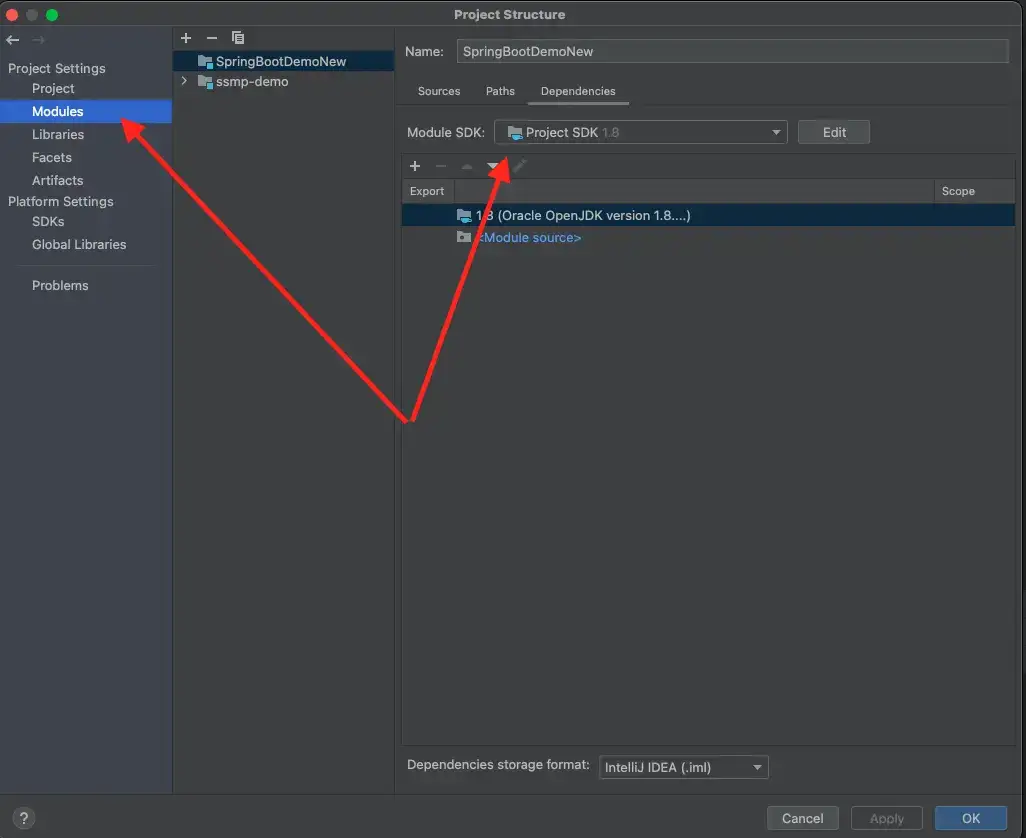Add a new module with plus icon

click(x=186, y=38)
